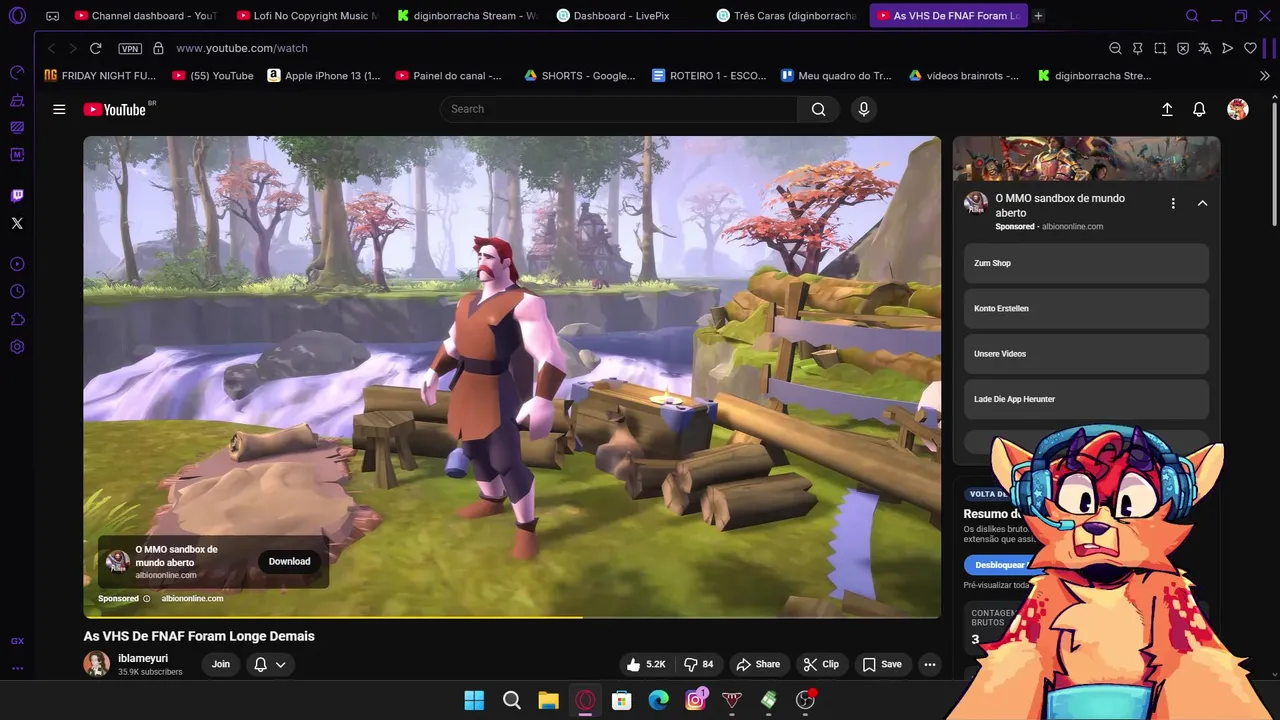Open iblameyuri channel avatar
This screenshot has height=720, width=1280.
tap(97, 664)
